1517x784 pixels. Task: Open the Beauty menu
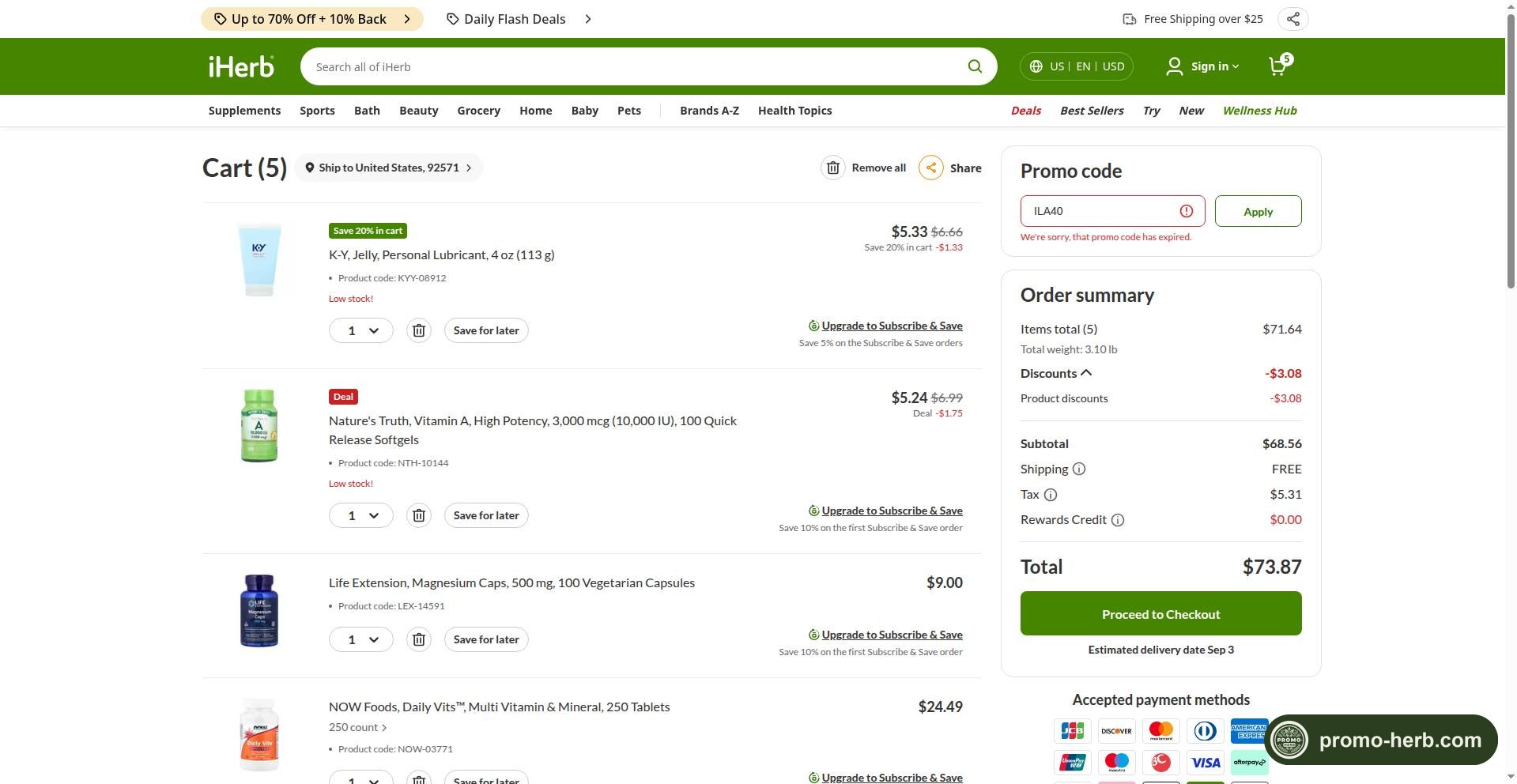pyautogui.click(x=418, y=111)
